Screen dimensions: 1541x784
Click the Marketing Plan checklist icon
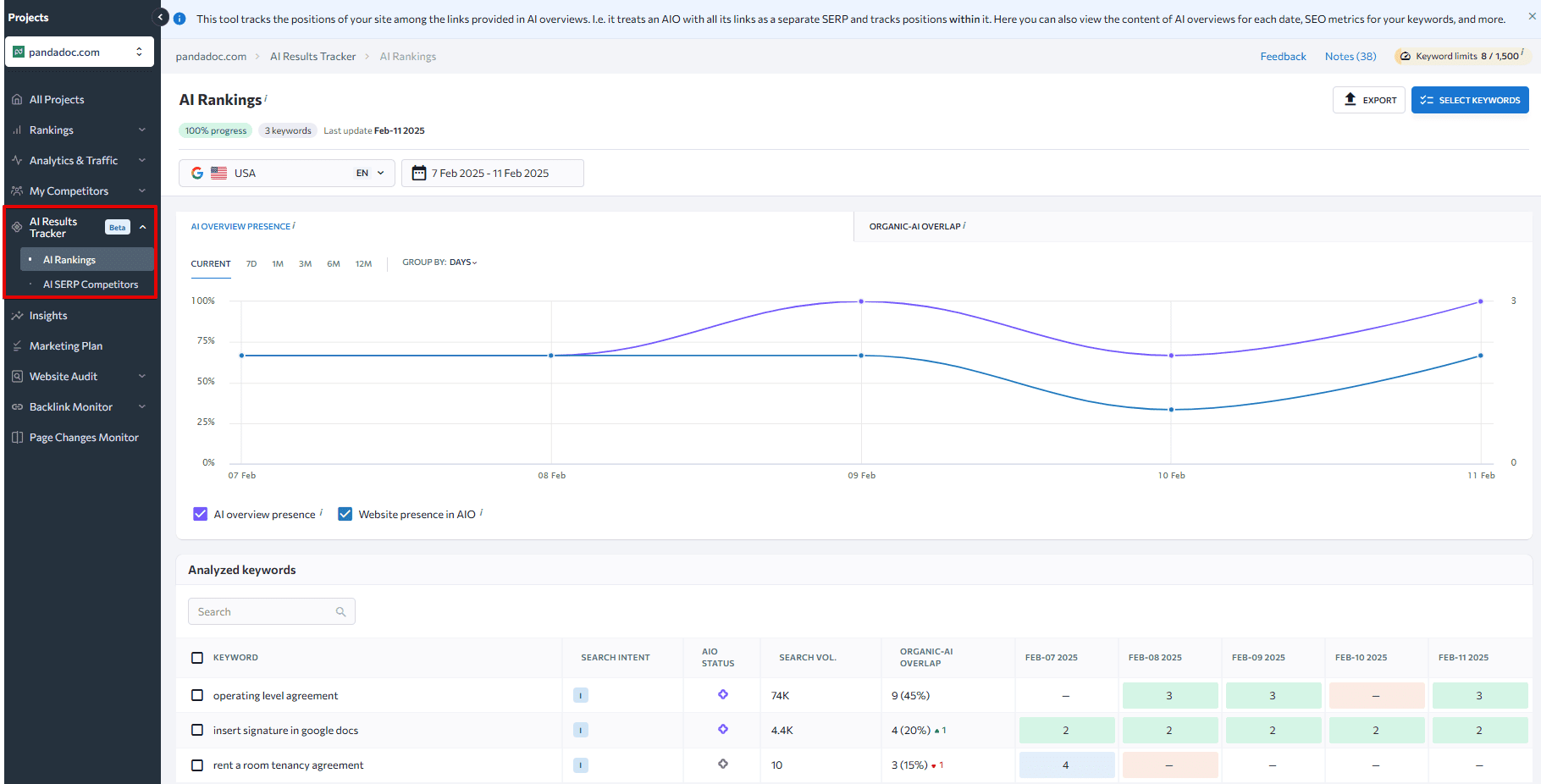coord(17,346)
